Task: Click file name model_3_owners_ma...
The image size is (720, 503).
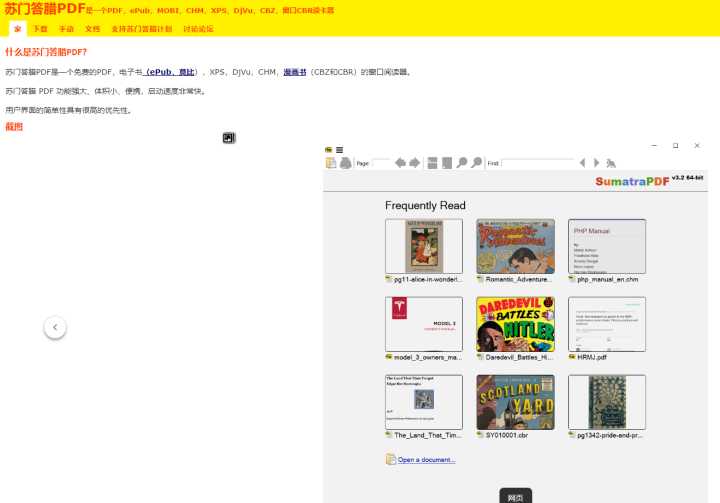Action: (428, 357)
